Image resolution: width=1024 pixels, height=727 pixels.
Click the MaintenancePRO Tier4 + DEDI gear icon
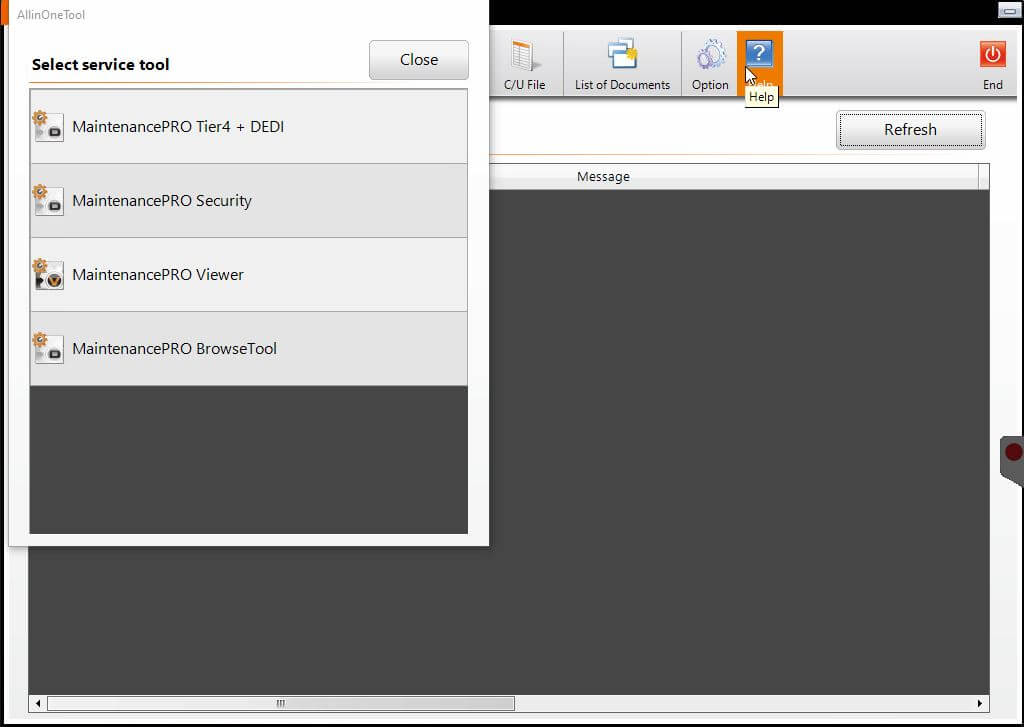[48, 126]
